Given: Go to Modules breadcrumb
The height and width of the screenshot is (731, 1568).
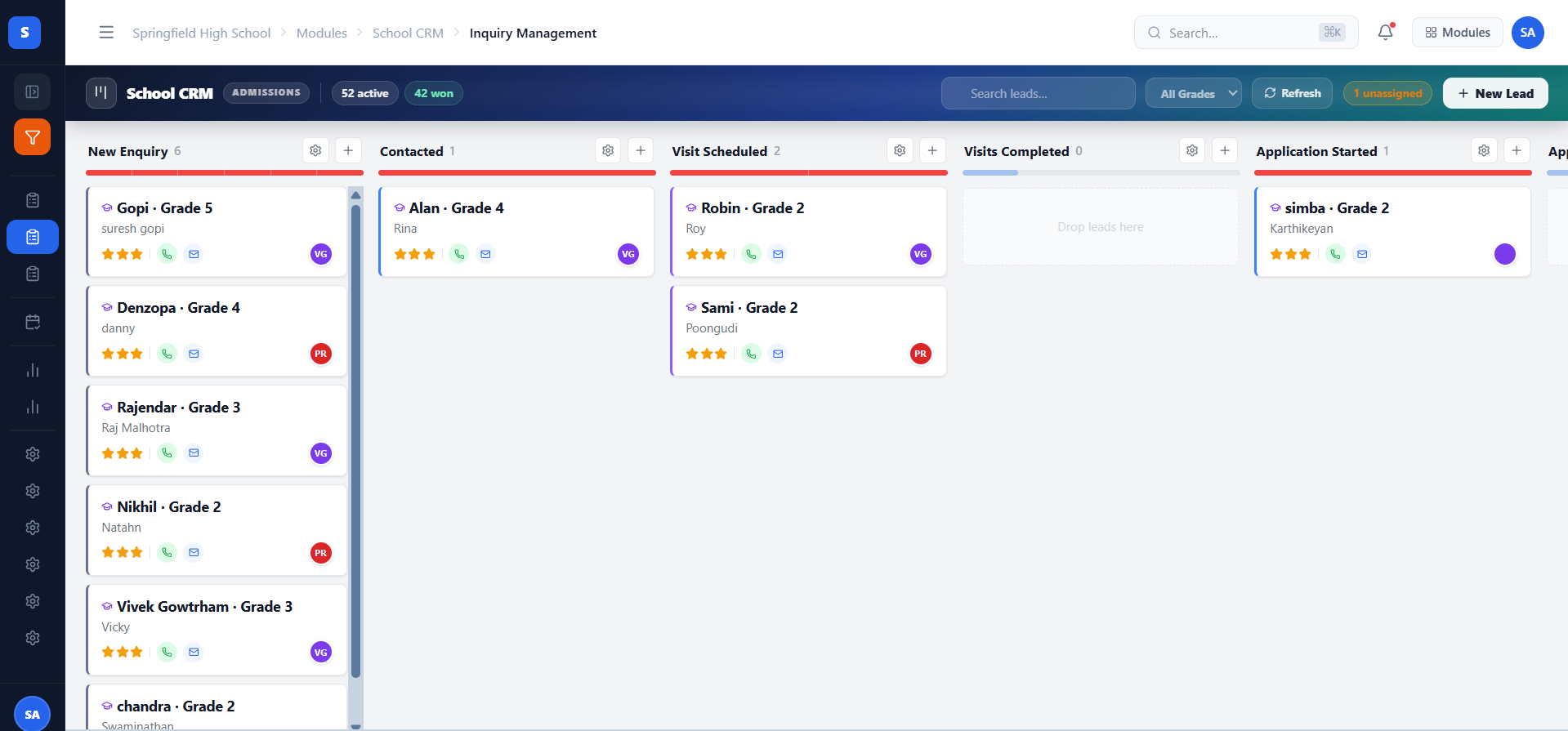Looking at the screenshot, I should 322,33.
